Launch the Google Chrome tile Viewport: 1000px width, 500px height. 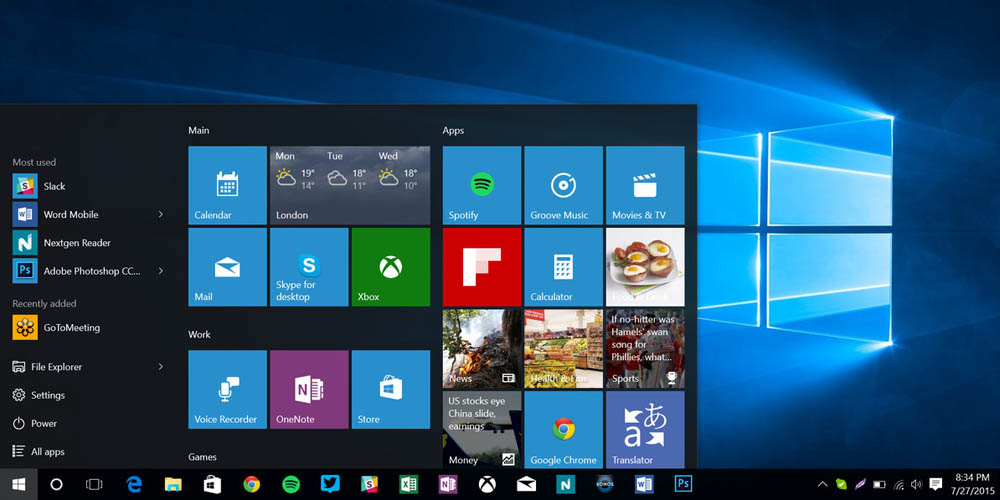coord(563,429)
